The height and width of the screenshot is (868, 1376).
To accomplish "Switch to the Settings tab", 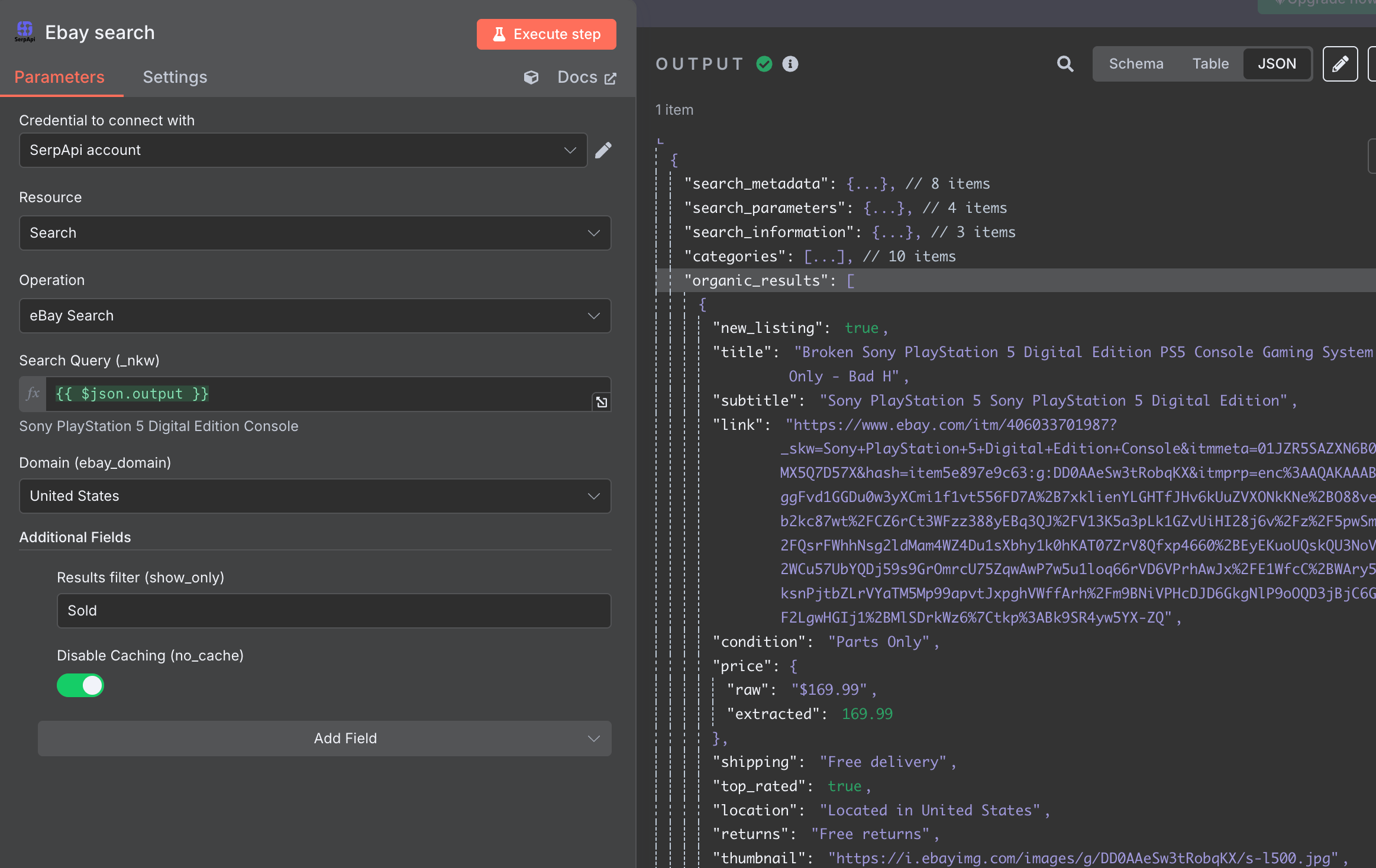I will click(x=175, y=77).
